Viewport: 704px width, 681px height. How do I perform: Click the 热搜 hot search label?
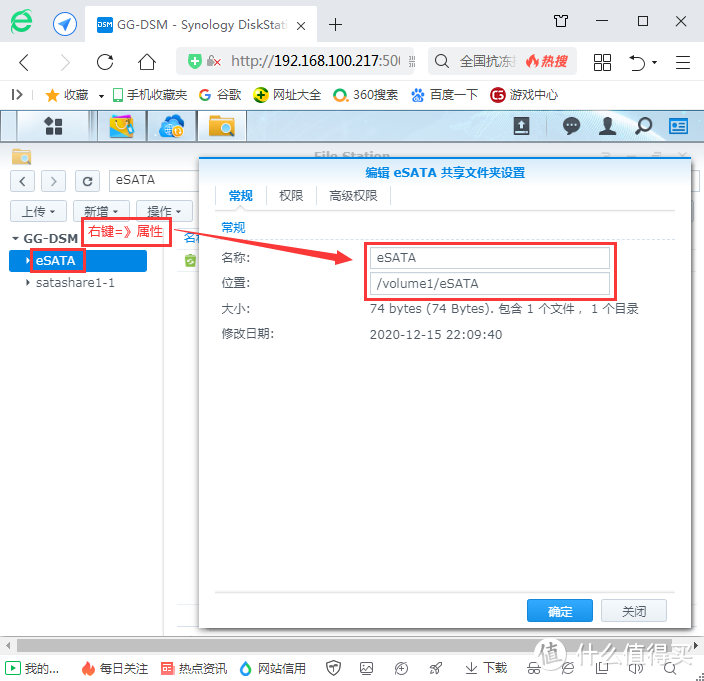click(x=546, y=61)
